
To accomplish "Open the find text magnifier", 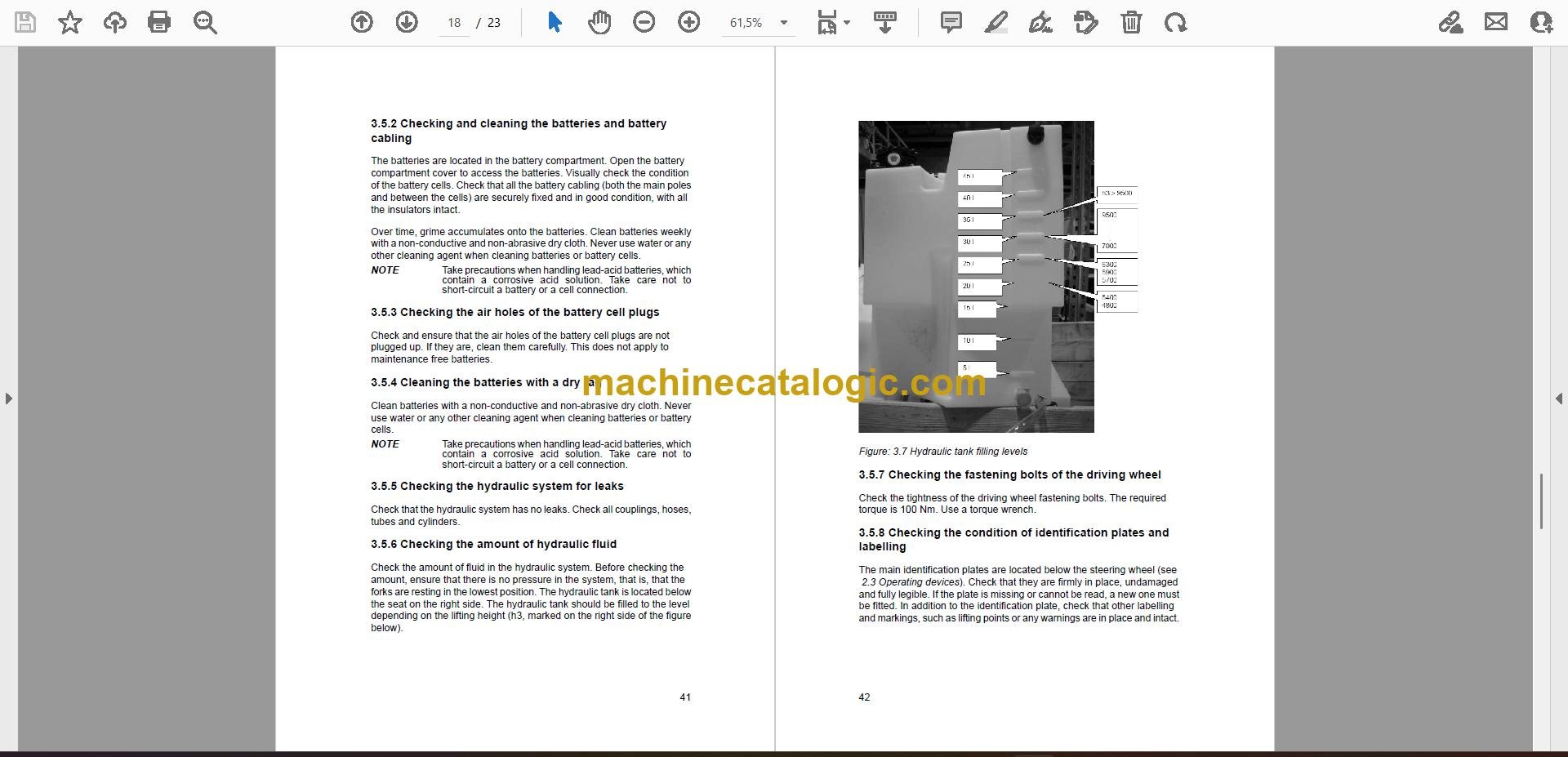I will click(205, 22).
